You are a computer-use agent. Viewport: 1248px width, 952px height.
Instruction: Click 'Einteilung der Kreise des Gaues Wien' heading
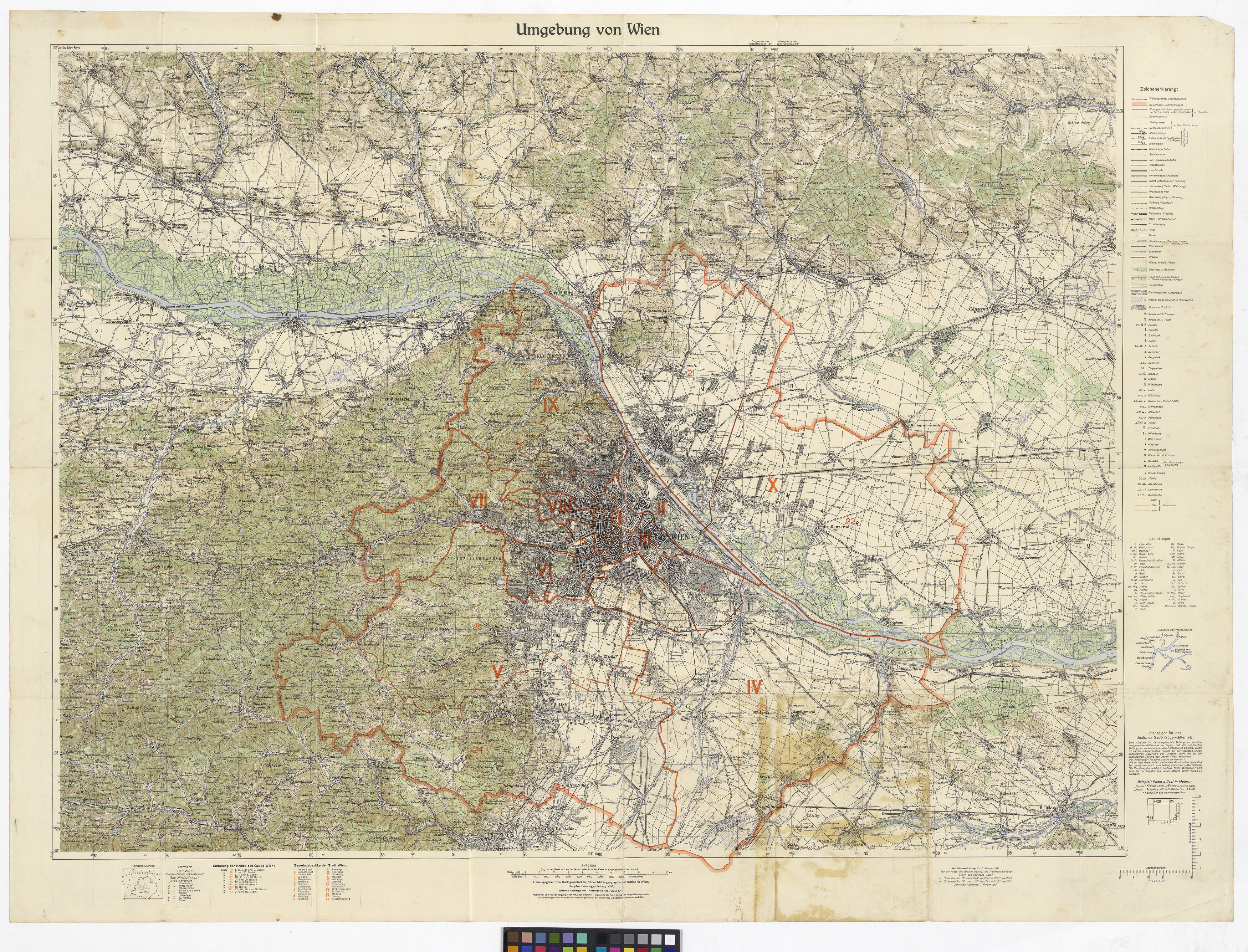point(244,866)
